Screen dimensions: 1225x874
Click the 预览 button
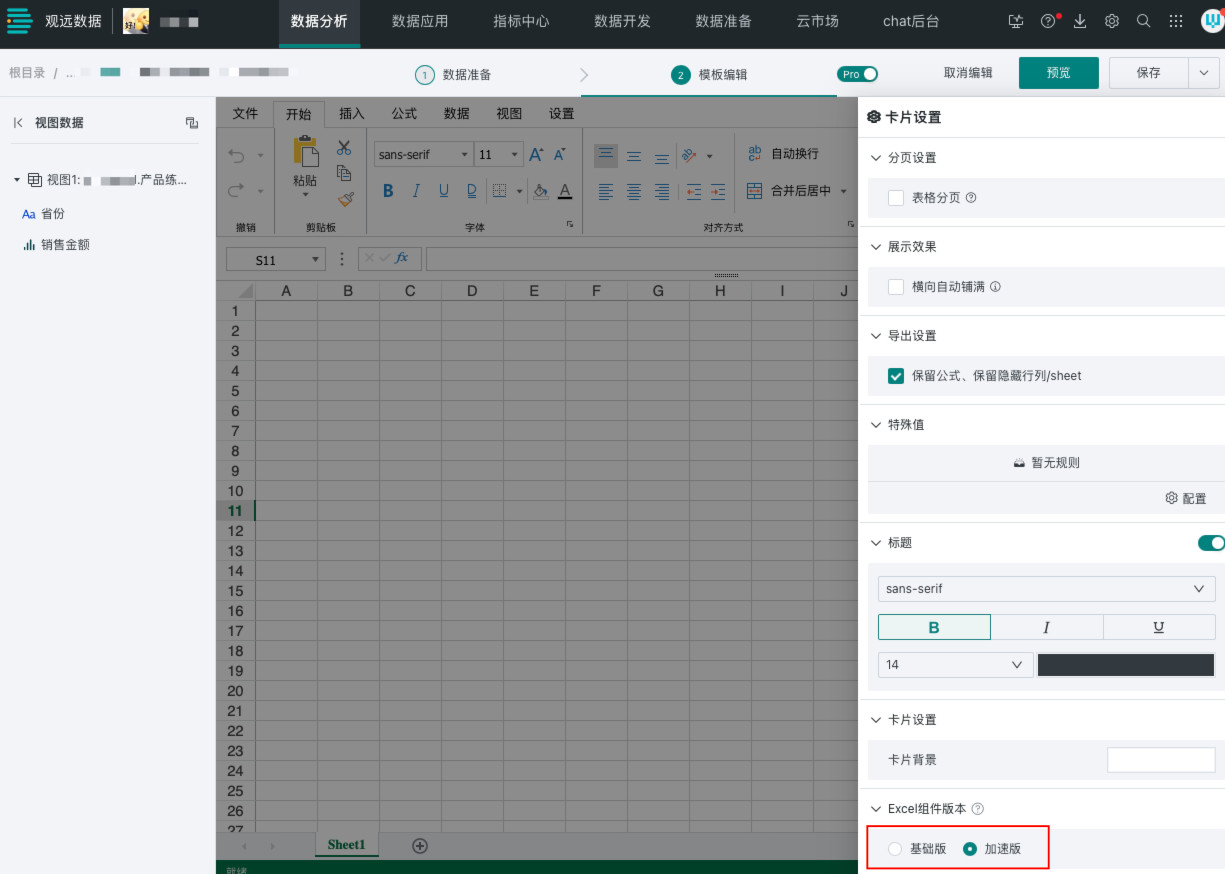tap(1058, 73)
